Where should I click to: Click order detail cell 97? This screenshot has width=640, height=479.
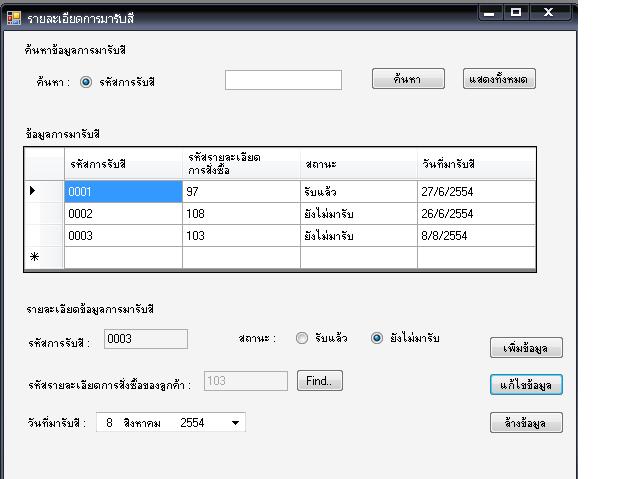click(241, 192)
